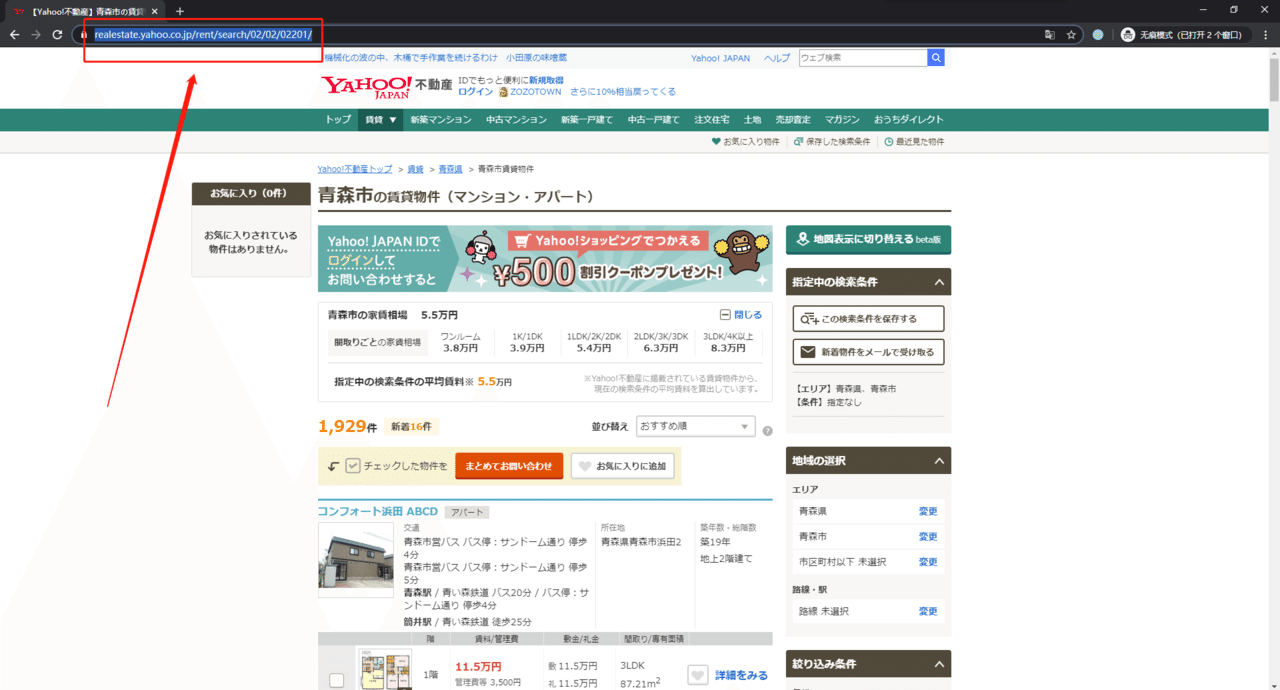Open the コンフォート浜田 ABCD listing title
Viewport: 1280px width, 690px height.
[378, 512]
